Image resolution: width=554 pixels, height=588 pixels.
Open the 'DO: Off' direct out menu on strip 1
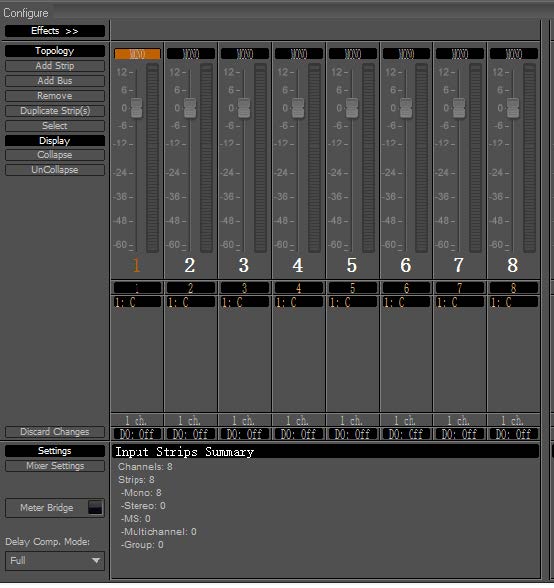coord(137,434)
